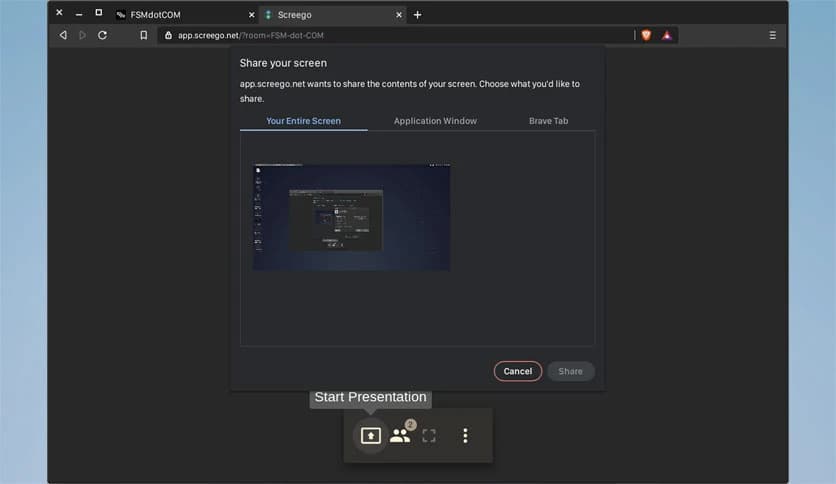The width and height of the screenshot is (836, 484).
Task: Click the Cancel button
Action: 518,372
